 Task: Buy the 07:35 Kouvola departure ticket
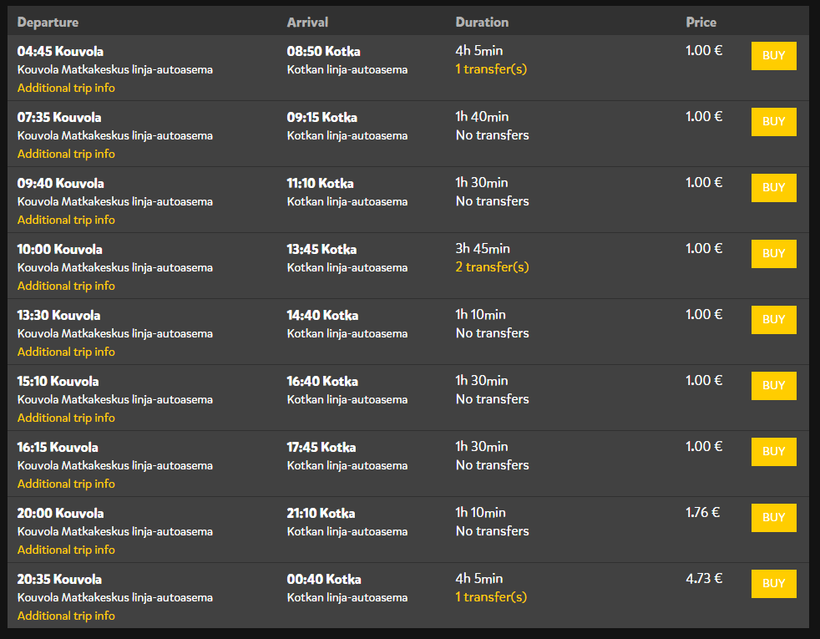coord(773,122)
